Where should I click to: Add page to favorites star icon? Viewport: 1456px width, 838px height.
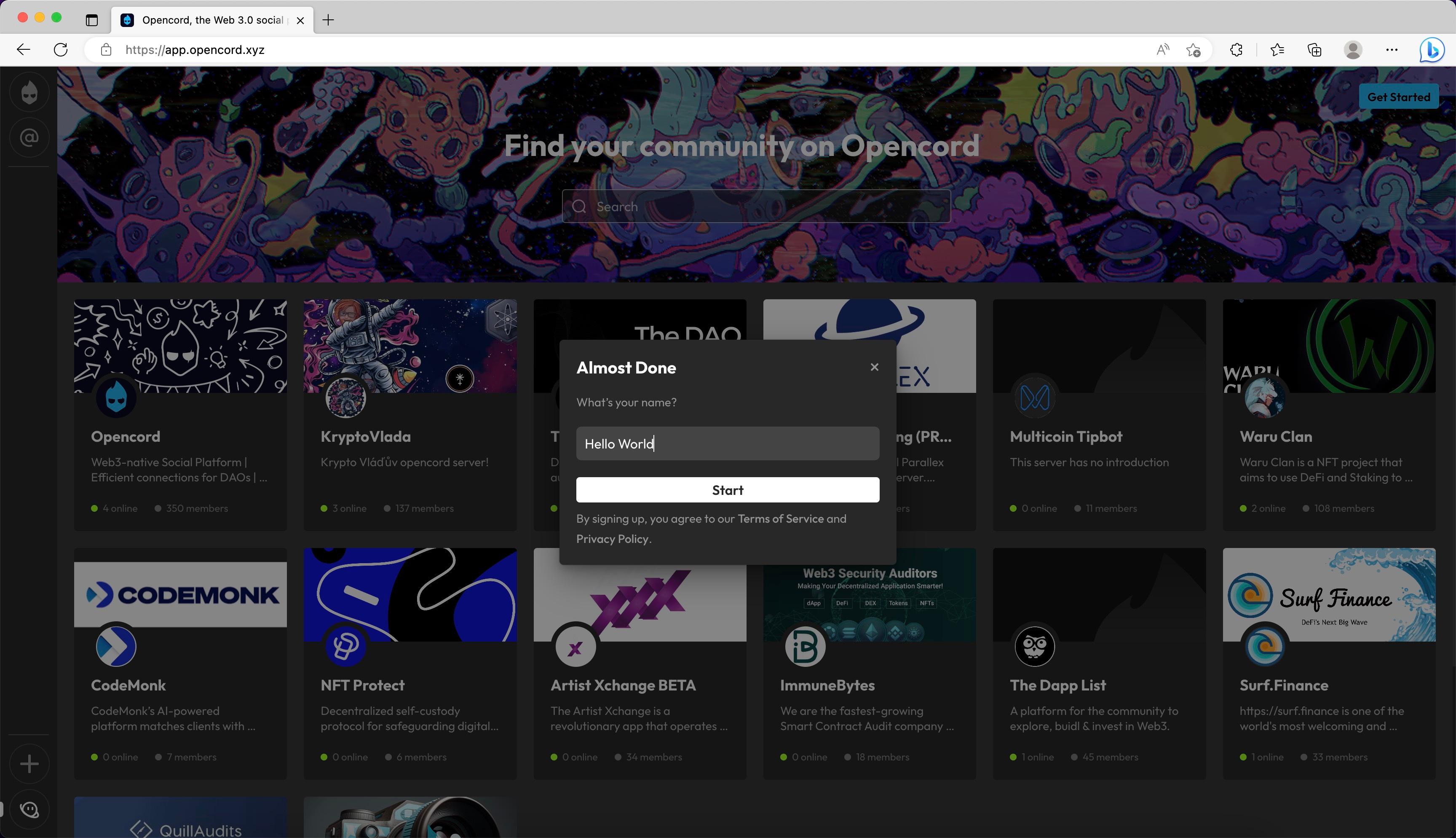tap(1194, 49)
